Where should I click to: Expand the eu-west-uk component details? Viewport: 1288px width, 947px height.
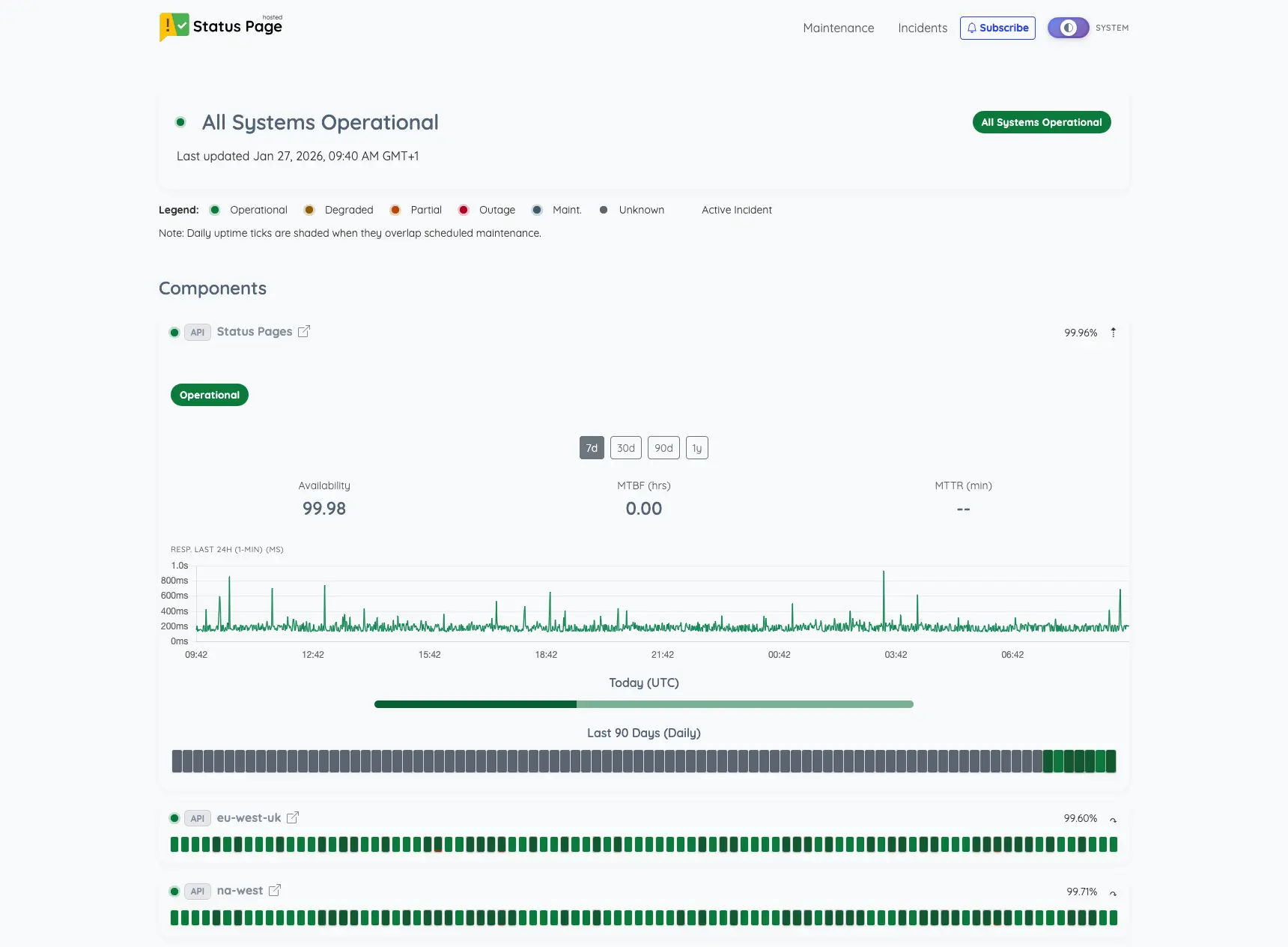tap(1113, 819)
